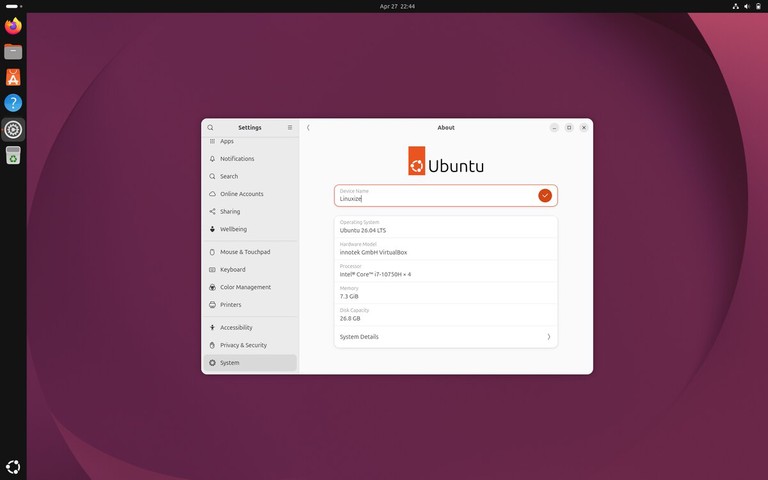Screen dimensions: 768x480
Task: Open Color Management panel
Action: click(x=250, y=287)
